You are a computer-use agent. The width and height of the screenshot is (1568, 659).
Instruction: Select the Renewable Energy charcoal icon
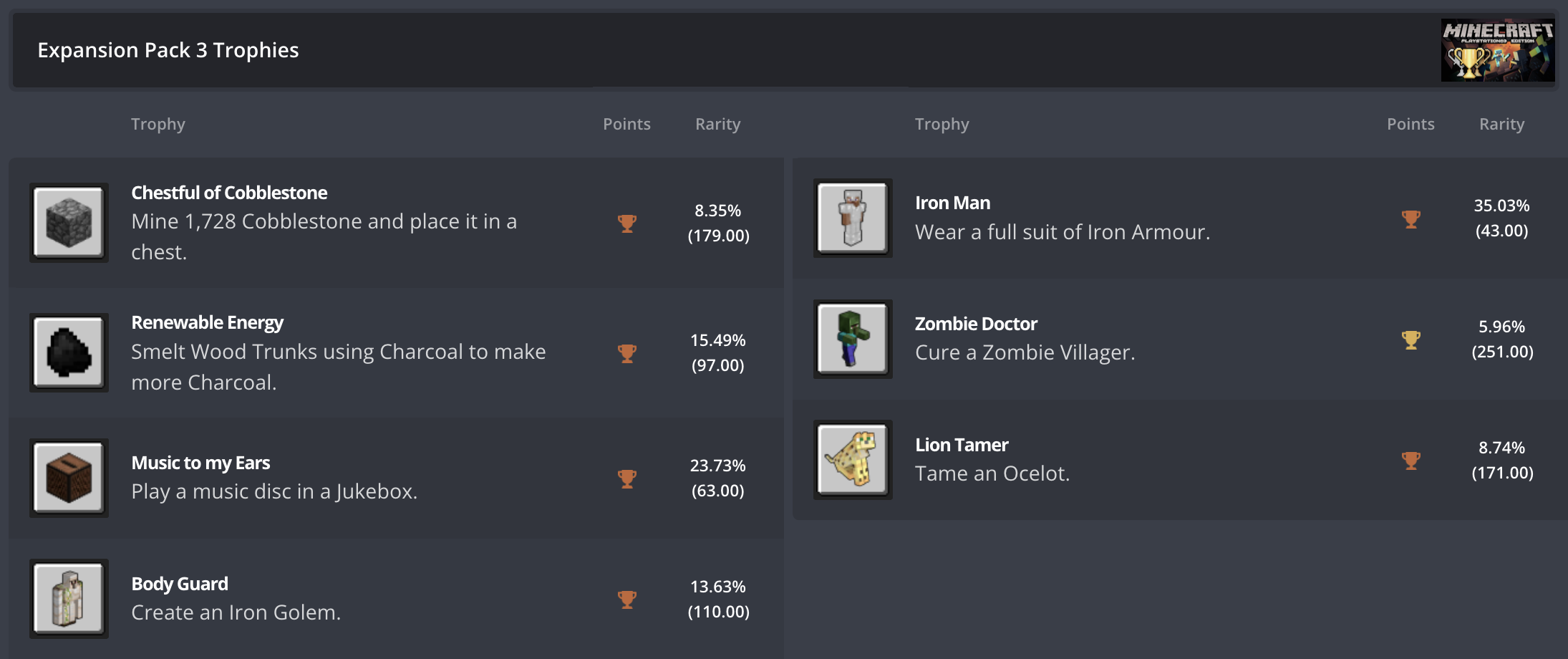point(68,352)
